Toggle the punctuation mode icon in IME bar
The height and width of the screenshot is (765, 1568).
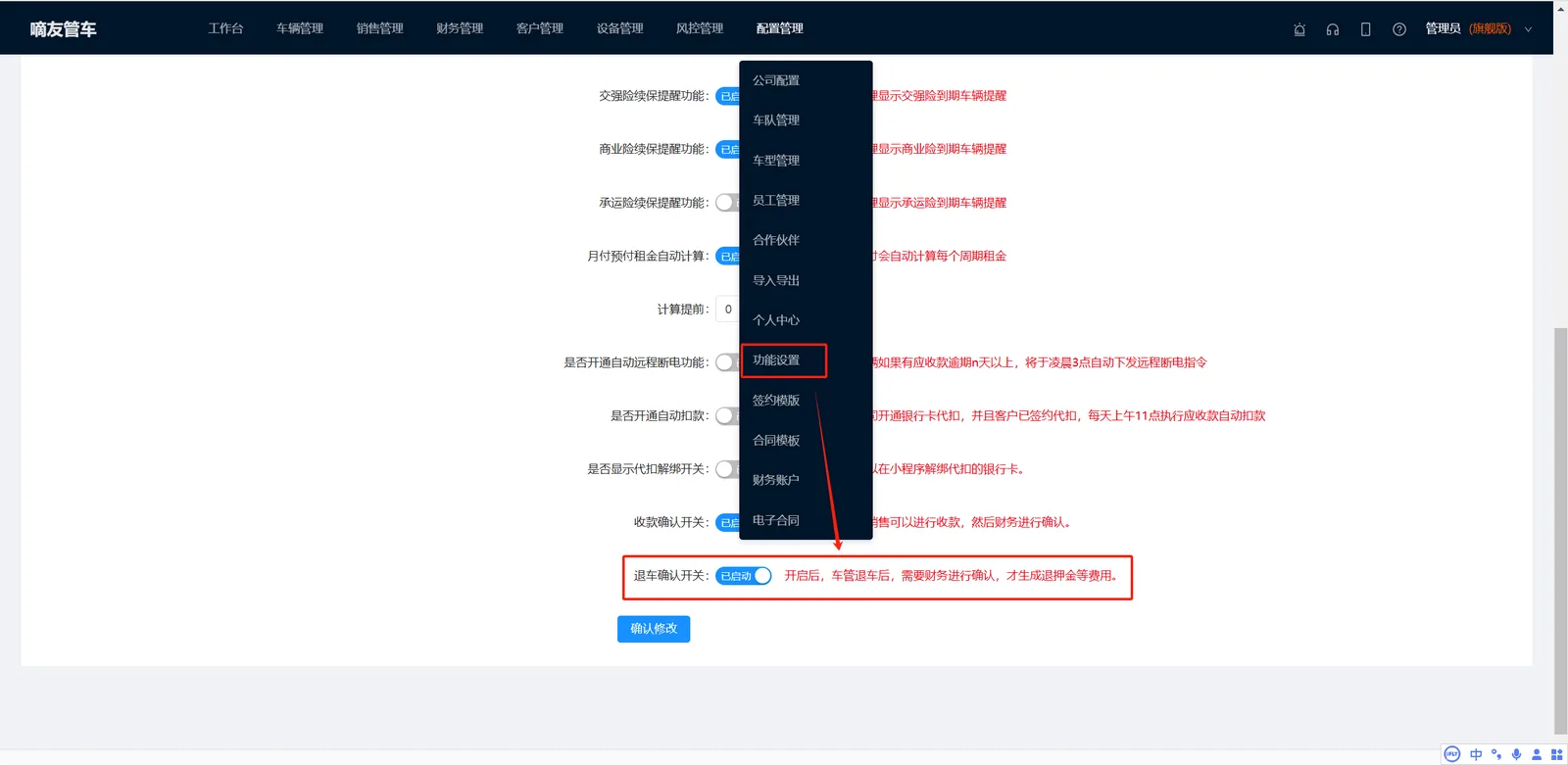[x=1496, y=754]
